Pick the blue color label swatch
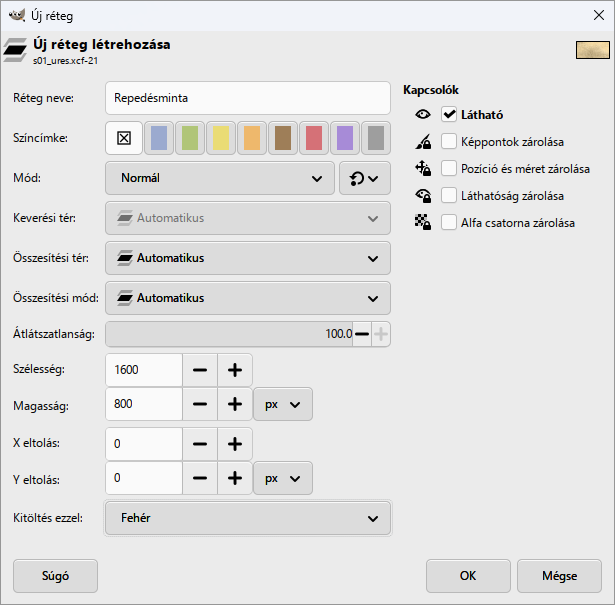 click(x=159, y=138)
